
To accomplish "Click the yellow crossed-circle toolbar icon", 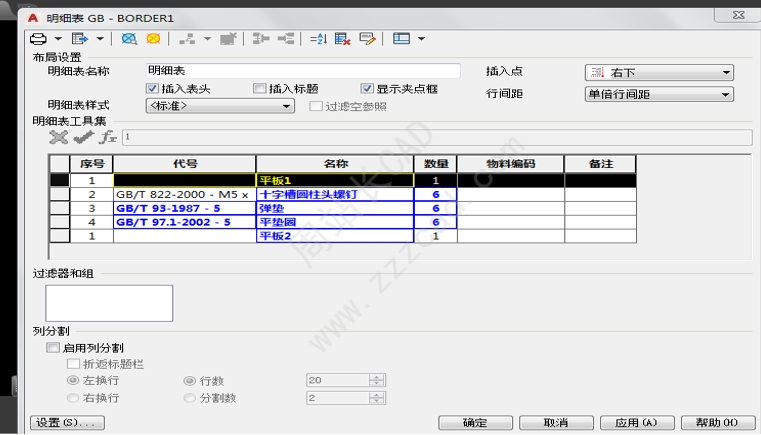I will [x=153, y=39].
